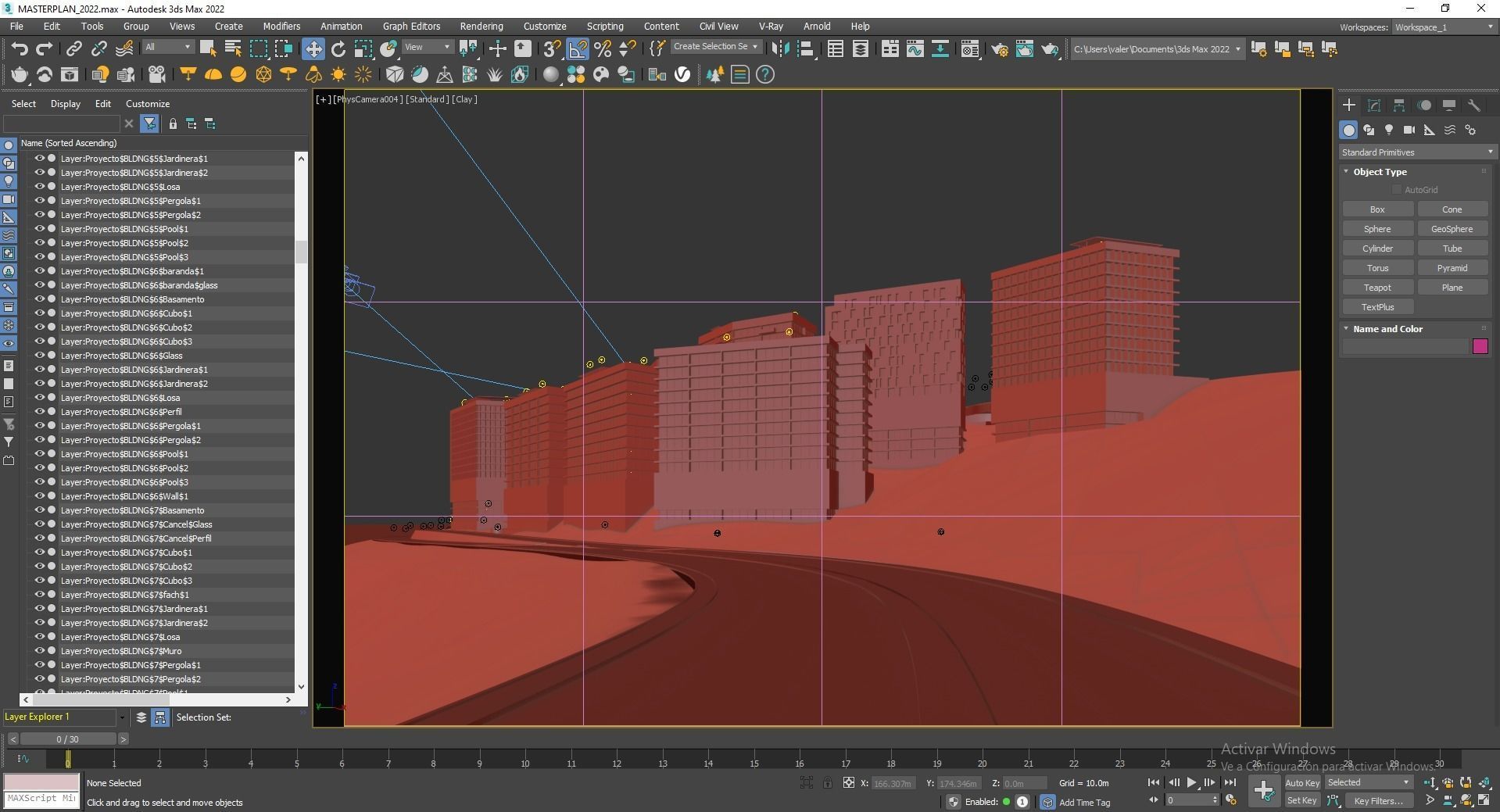Click the Key Filters button
This screenshot has height=812, width=1500.
(1379, 800)
